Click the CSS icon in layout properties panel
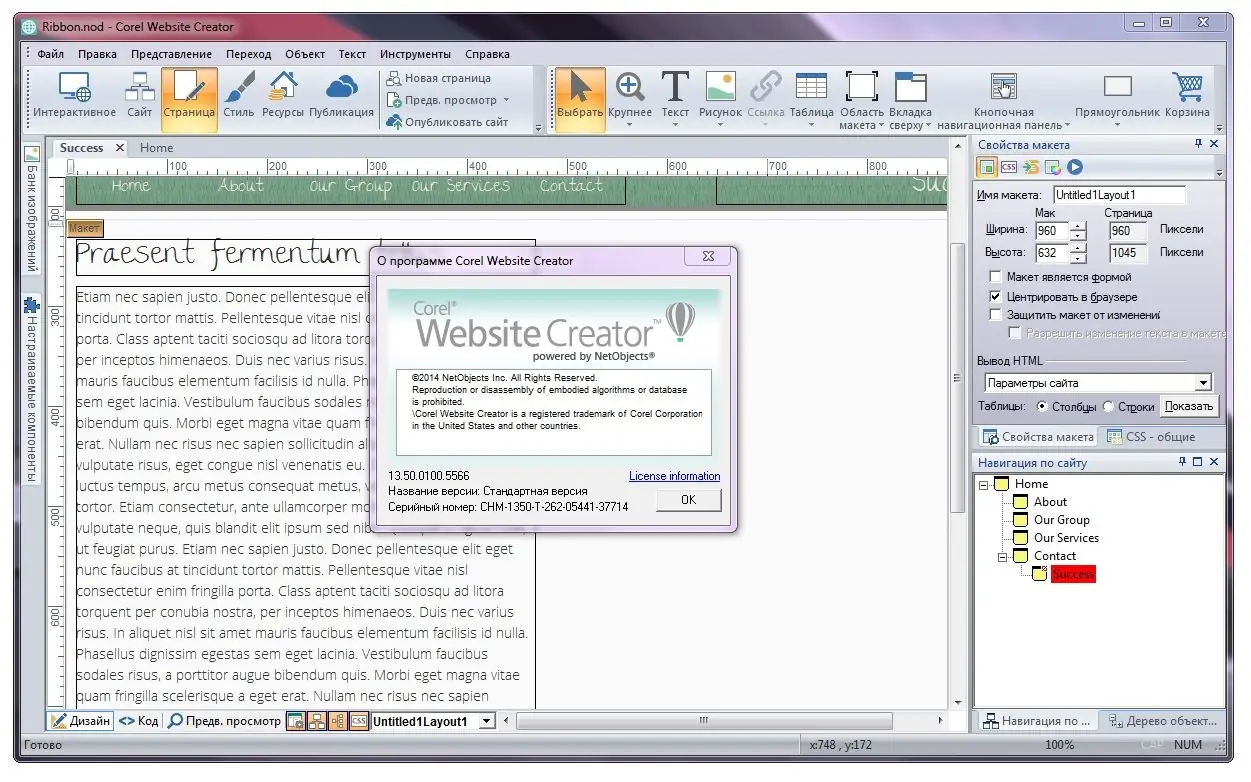Image resolution: width=1251 pixels, height=782 pixels. coord(1009,168)
